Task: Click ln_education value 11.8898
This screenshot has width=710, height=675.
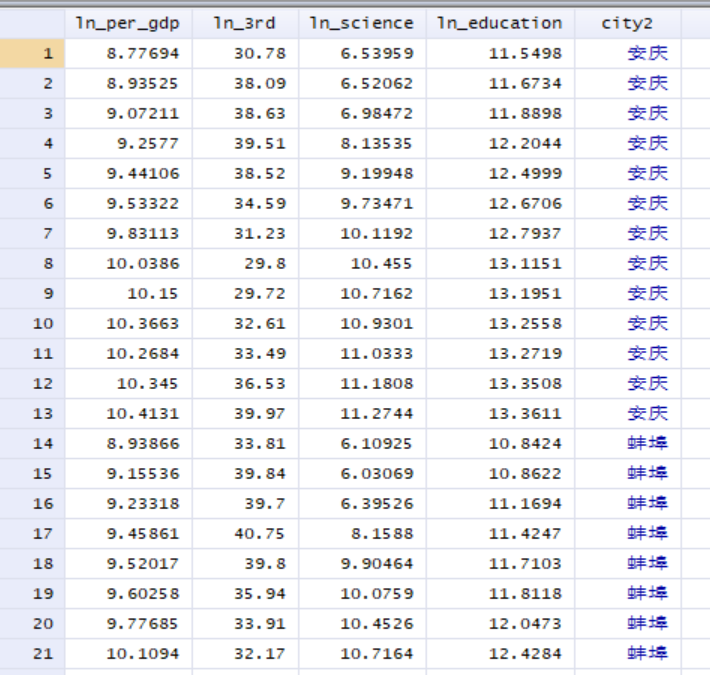Action: pyautogui.click(x=525, y=113)
